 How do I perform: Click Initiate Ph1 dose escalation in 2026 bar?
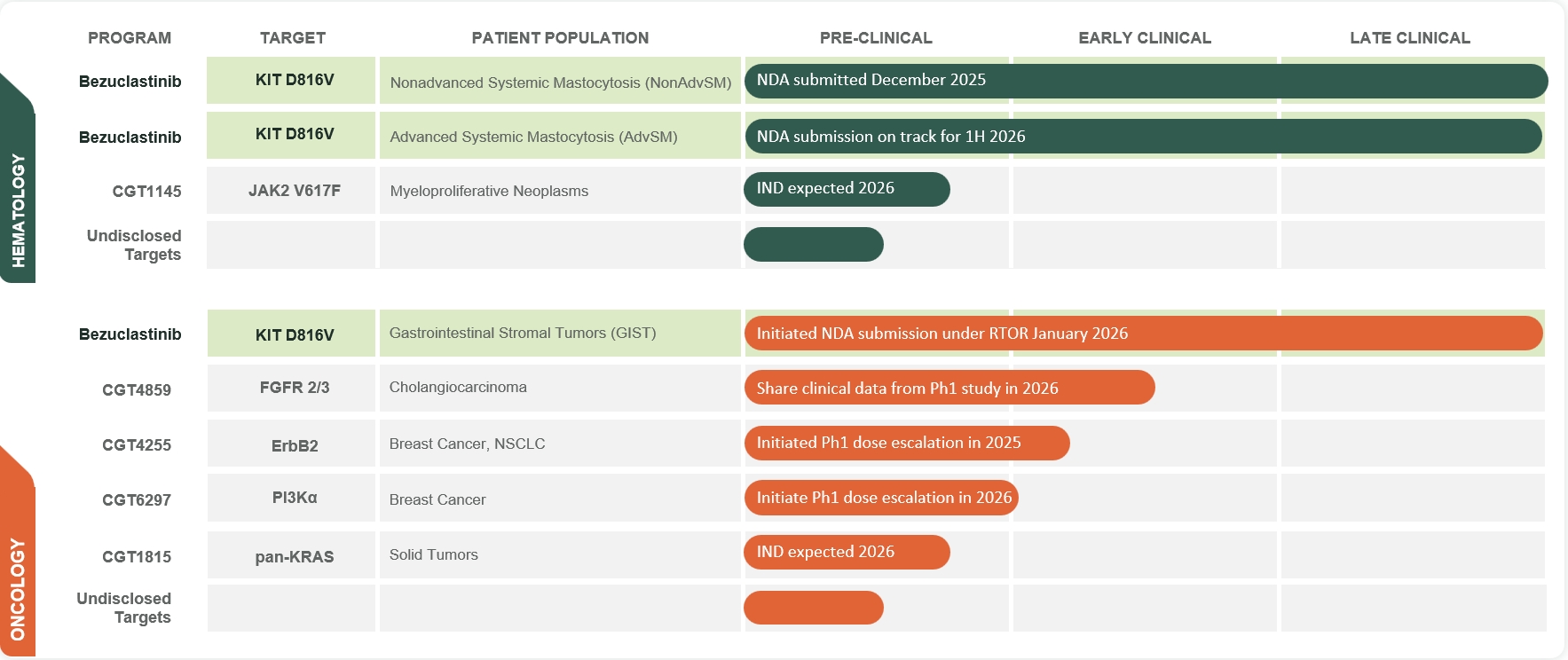coord(881,498)
